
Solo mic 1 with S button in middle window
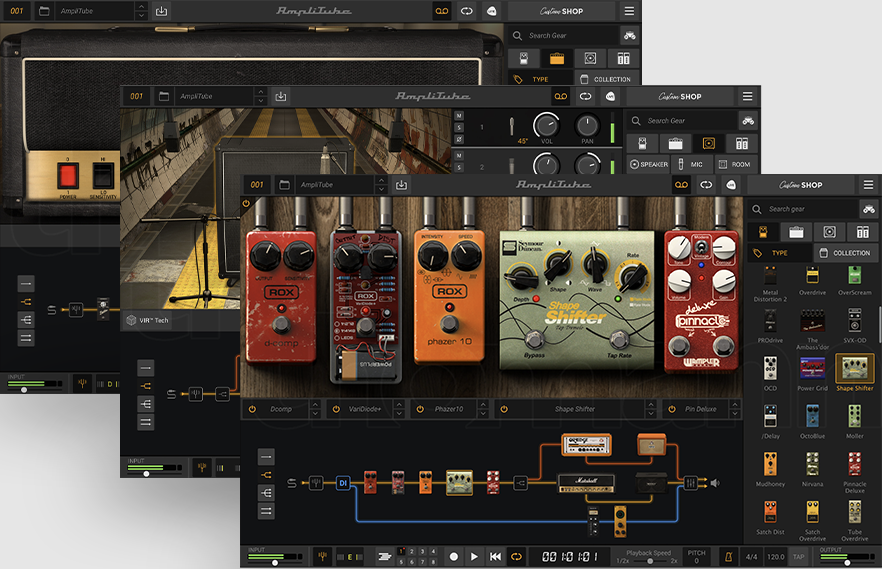point(459,128)
